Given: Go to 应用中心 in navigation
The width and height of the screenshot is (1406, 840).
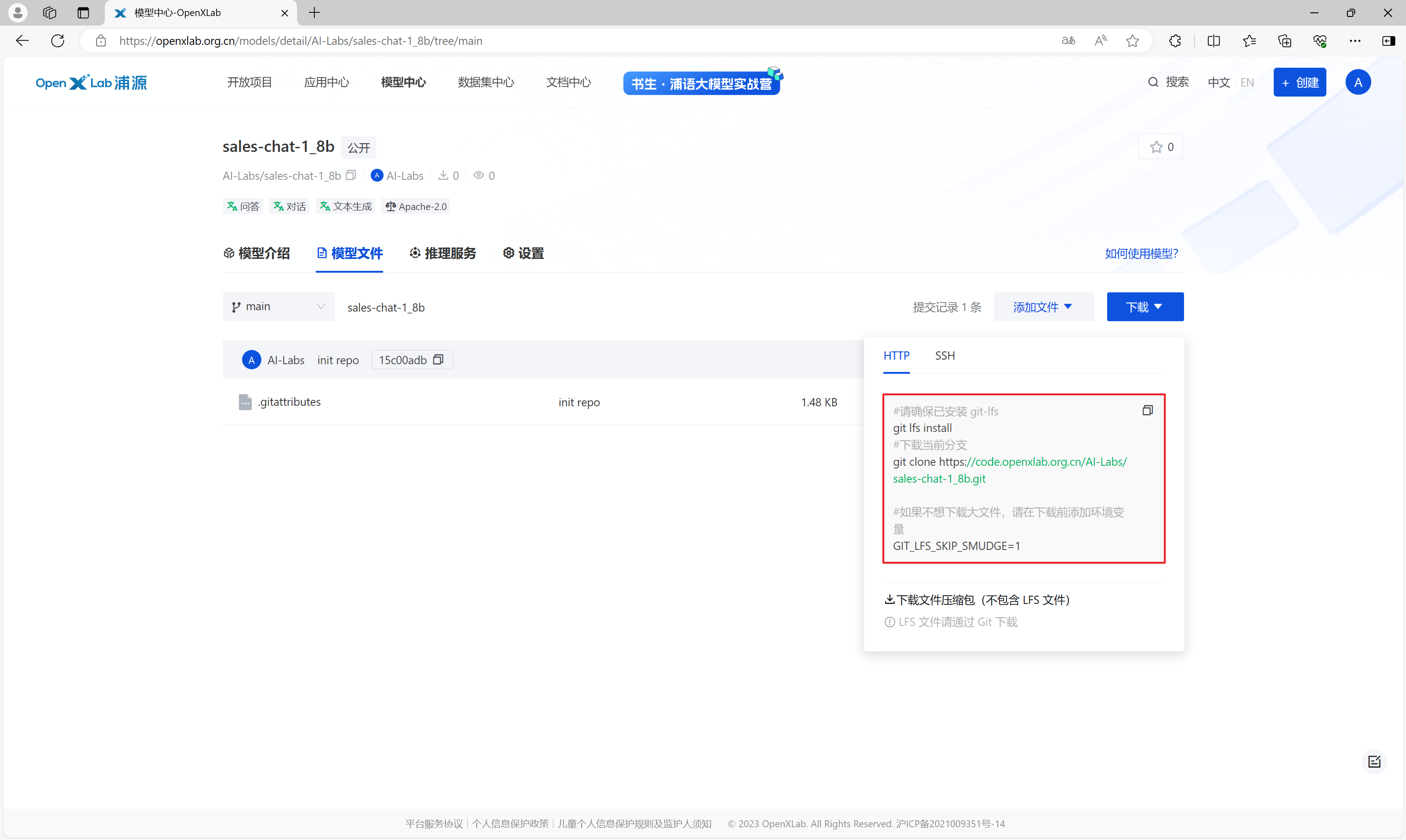Looking at the screenshot, I should [x=327, y=83].
